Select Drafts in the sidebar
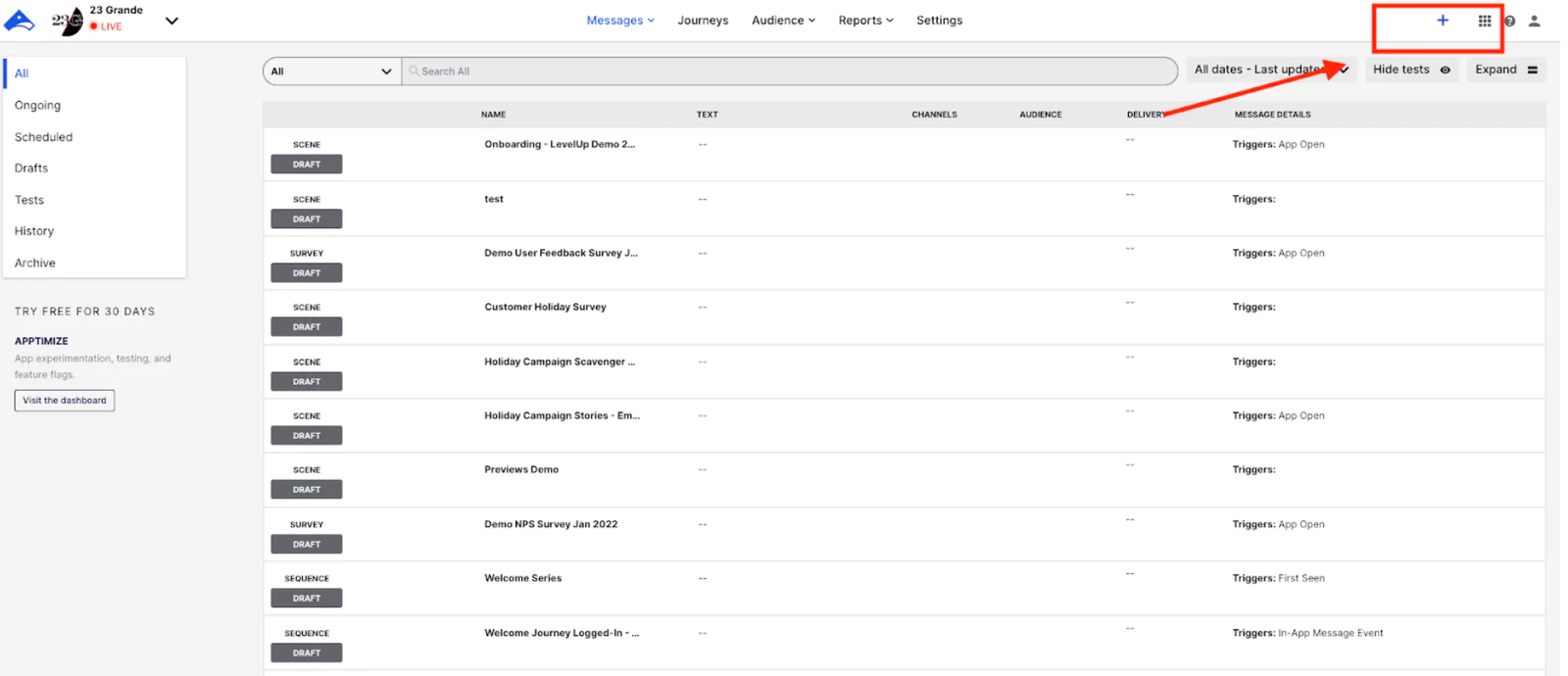The image size is (1568, 676). pyautogui.click(x=31, y=169)
